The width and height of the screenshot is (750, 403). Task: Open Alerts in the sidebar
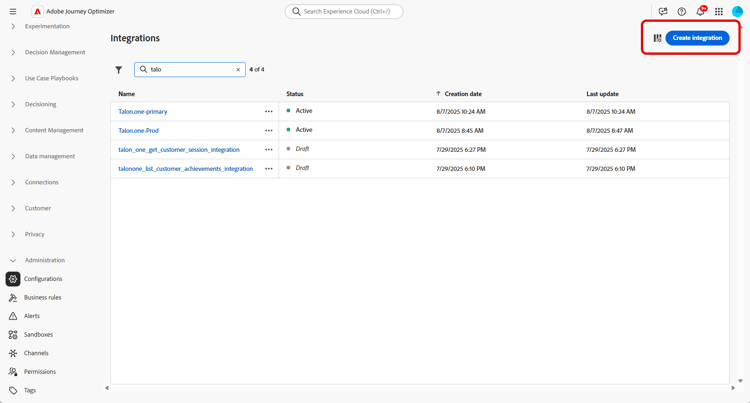point(32,316)
